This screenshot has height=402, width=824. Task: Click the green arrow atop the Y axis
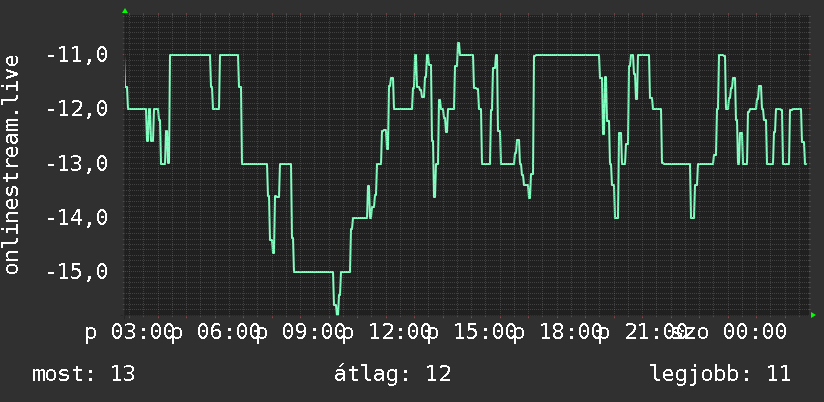[x=125, y=11]
